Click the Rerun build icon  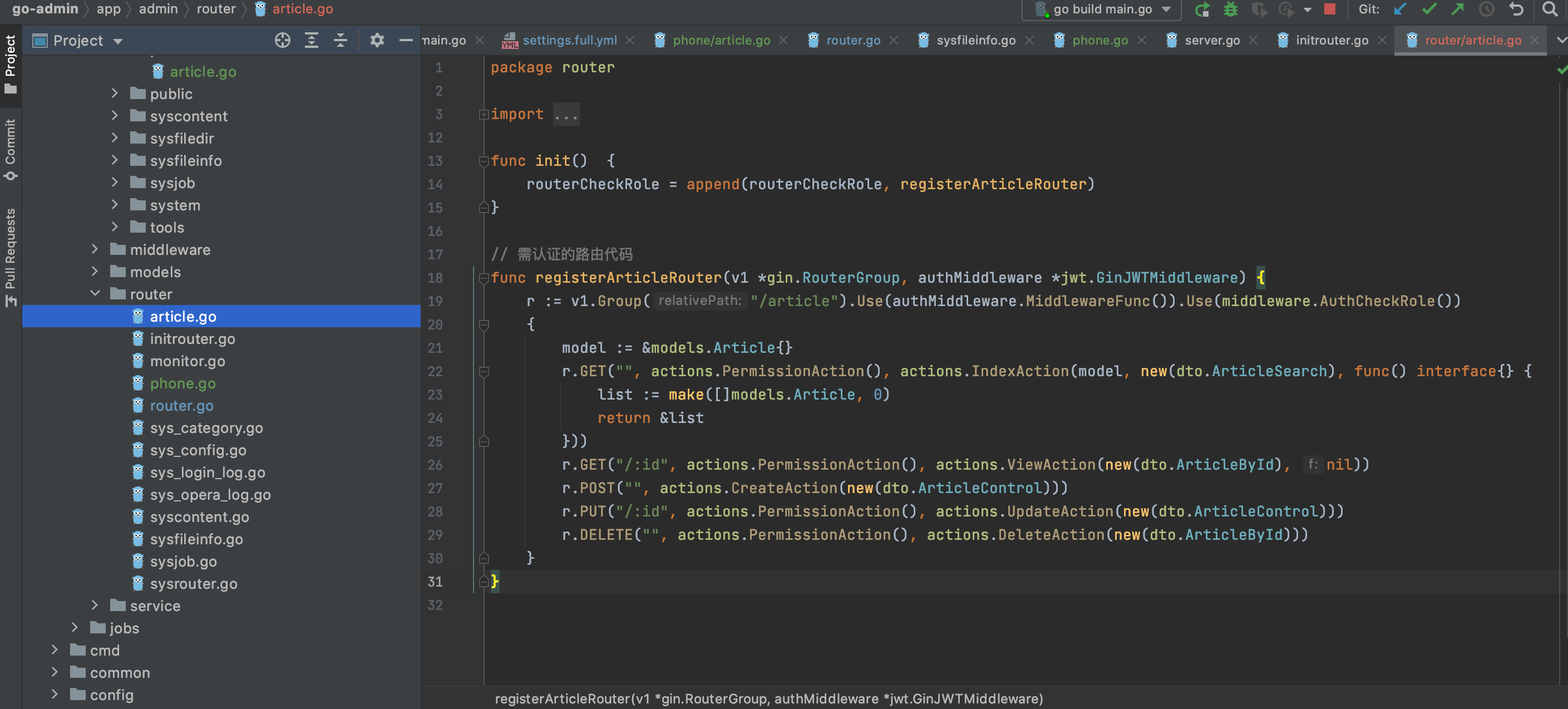pos(1201,9)
